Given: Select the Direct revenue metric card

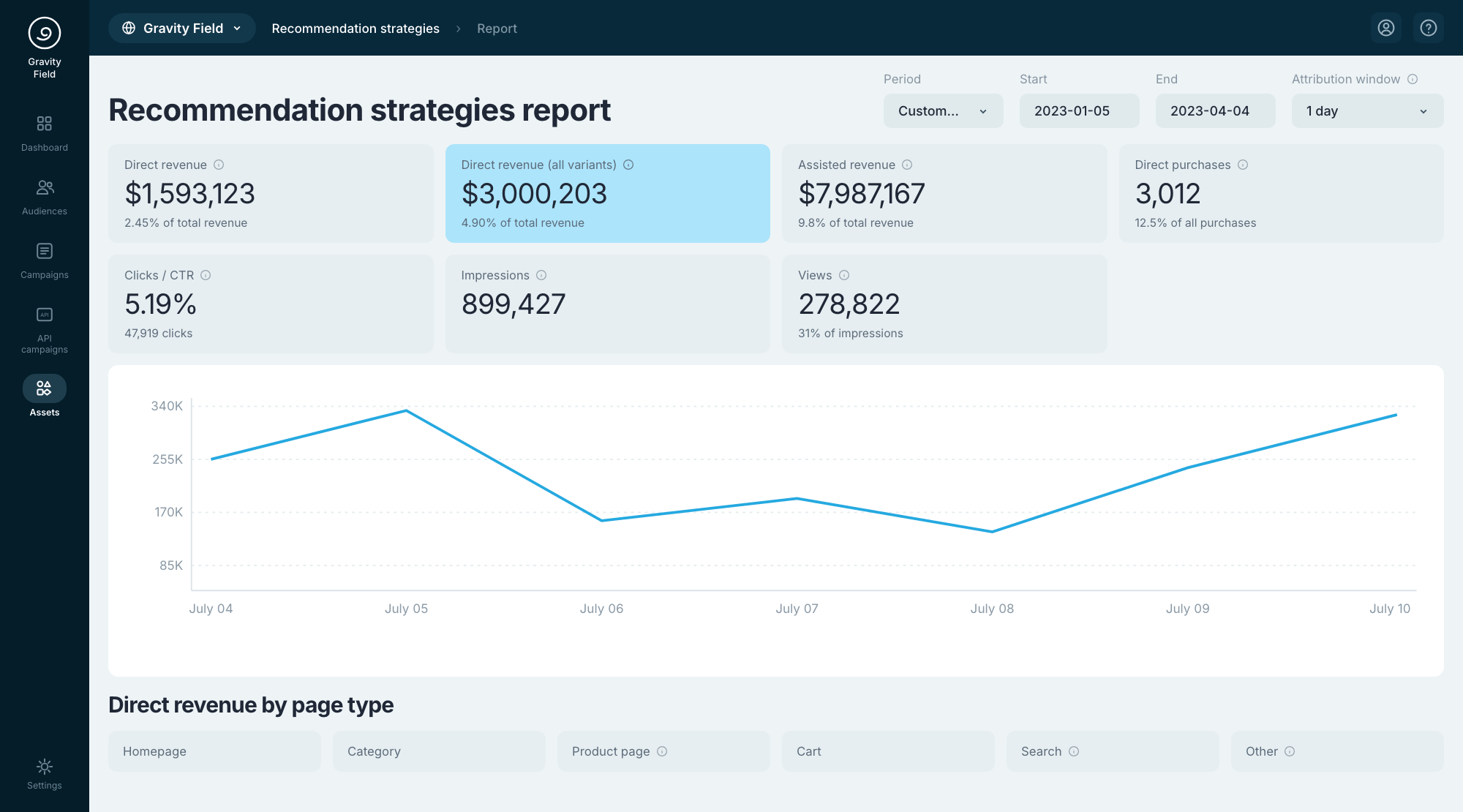Looking at the screenshot, I should [x=271, y=193].
